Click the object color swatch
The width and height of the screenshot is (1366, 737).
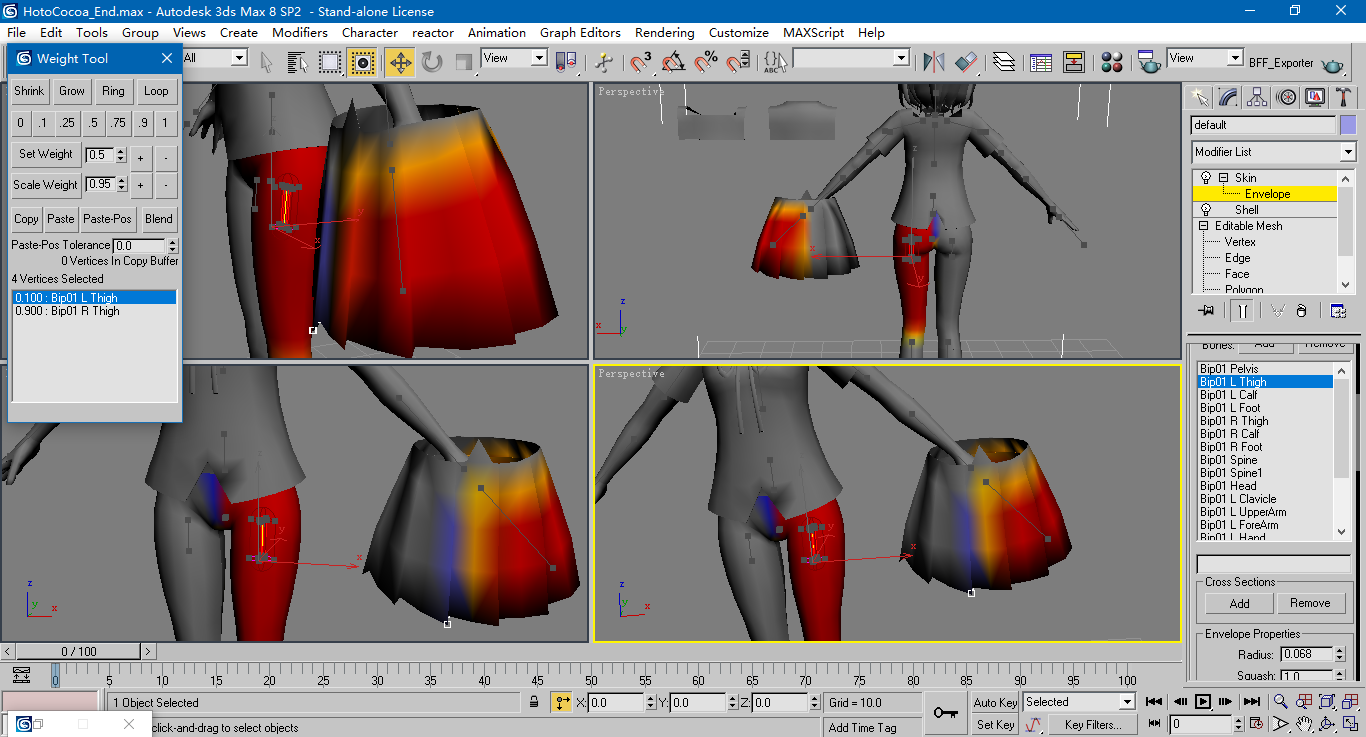[1348, 125]
